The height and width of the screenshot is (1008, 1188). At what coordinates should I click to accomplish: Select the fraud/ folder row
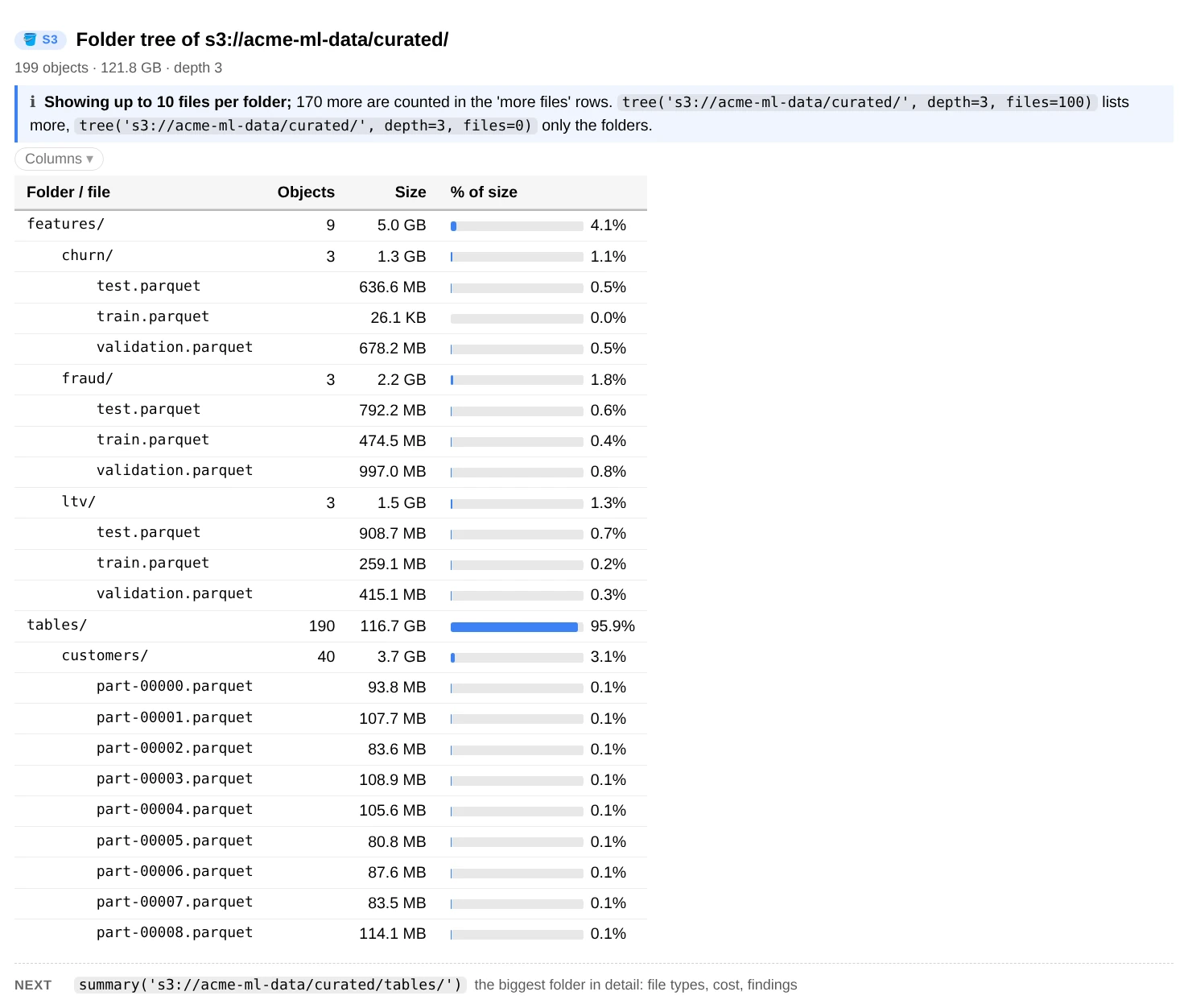pyautogui.click(x=331, y=380)
